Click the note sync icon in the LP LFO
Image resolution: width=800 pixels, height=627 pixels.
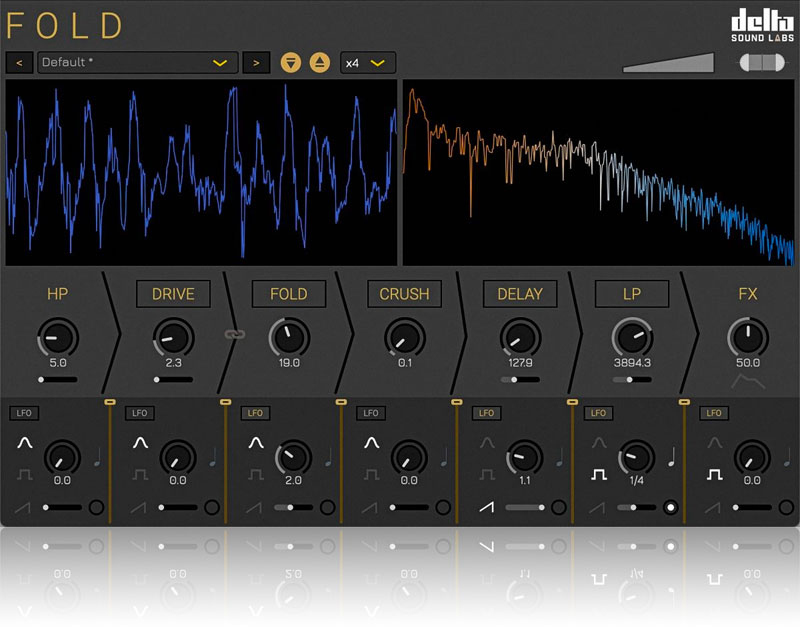pyautogui.click(x=672, y=457)
